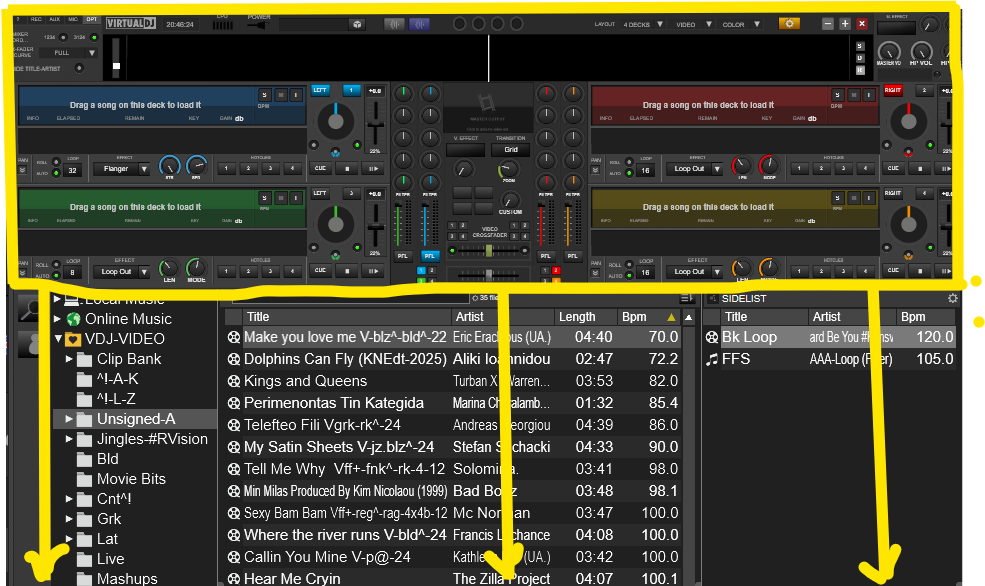Open the browser search magnifier
This screenshot has height=586, width=985.
(x=28, y=308)
